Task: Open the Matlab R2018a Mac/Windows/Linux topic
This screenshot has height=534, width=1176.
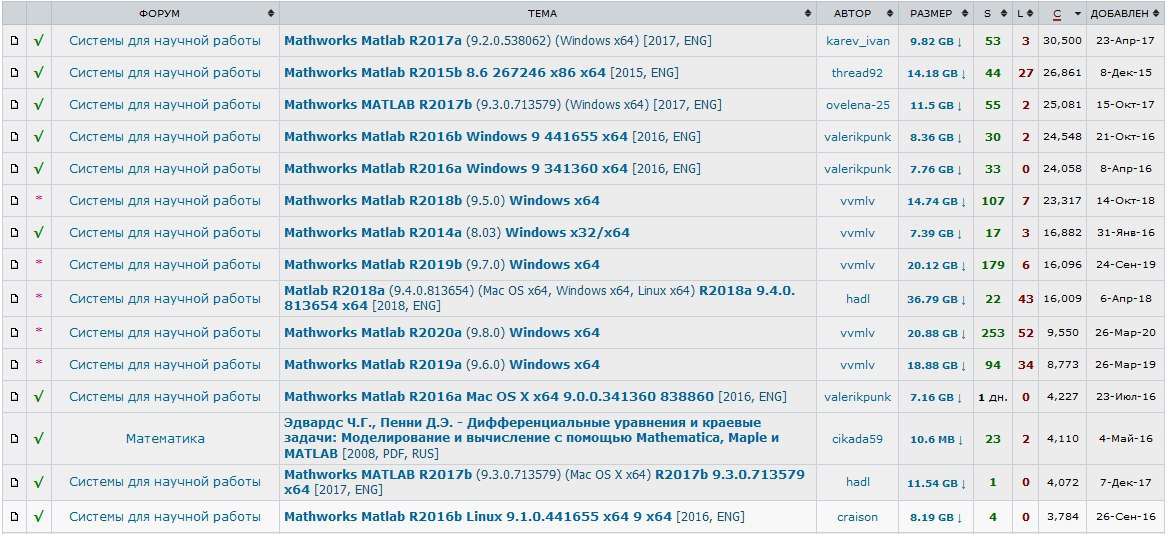Action: pyautogui.click(x=539, y=298)
